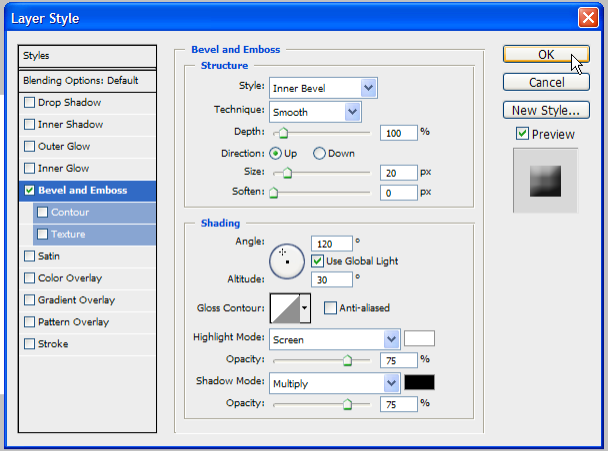This screenshot has width=608, height=451.
Task: Select the Stroke effect label
Action: pyautogui.click(x=53, y=344)
